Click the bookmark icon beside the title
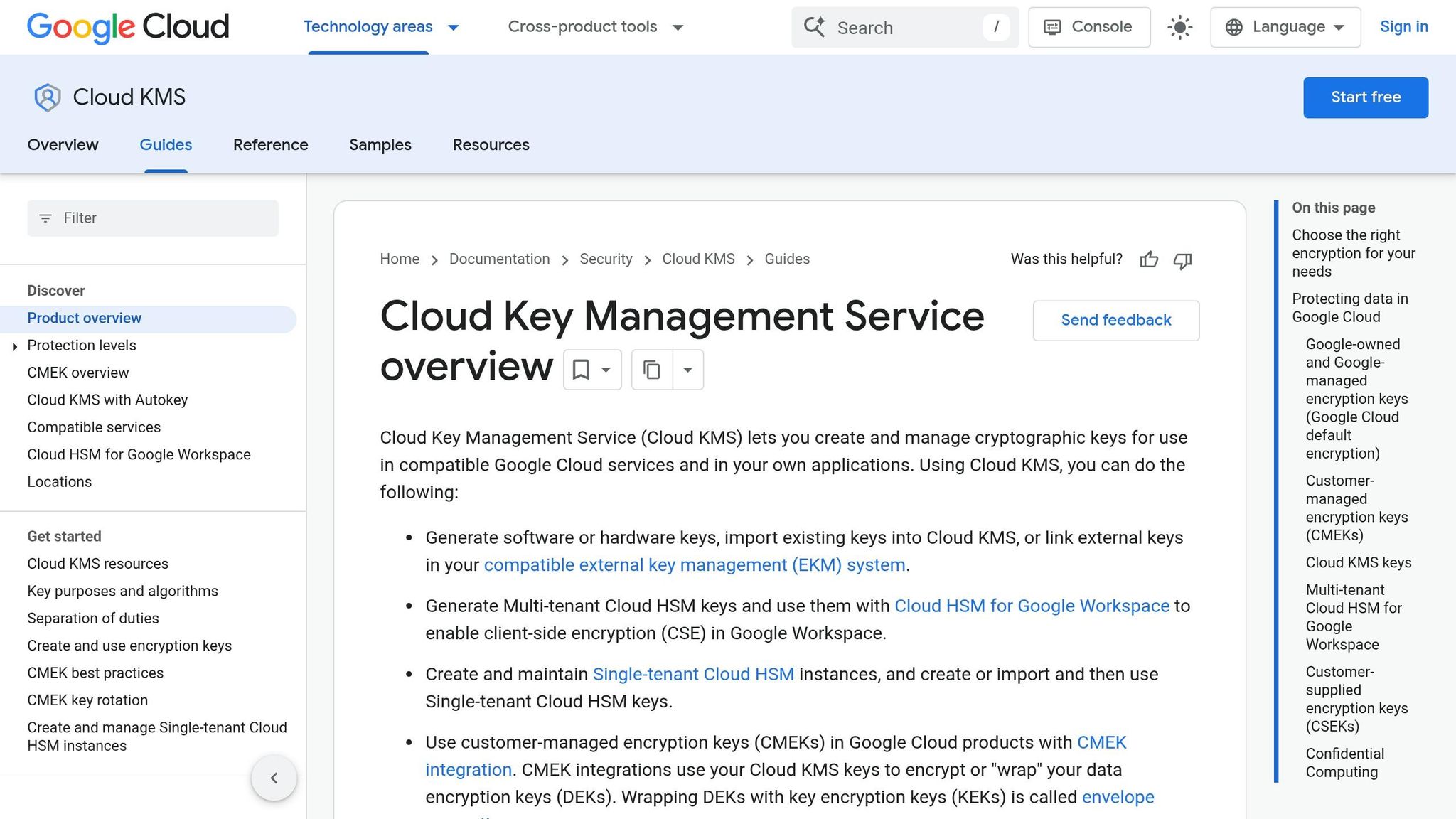The width and height of the screenshot is (1456, 819). pyautogui.click(x=581, y=370)
